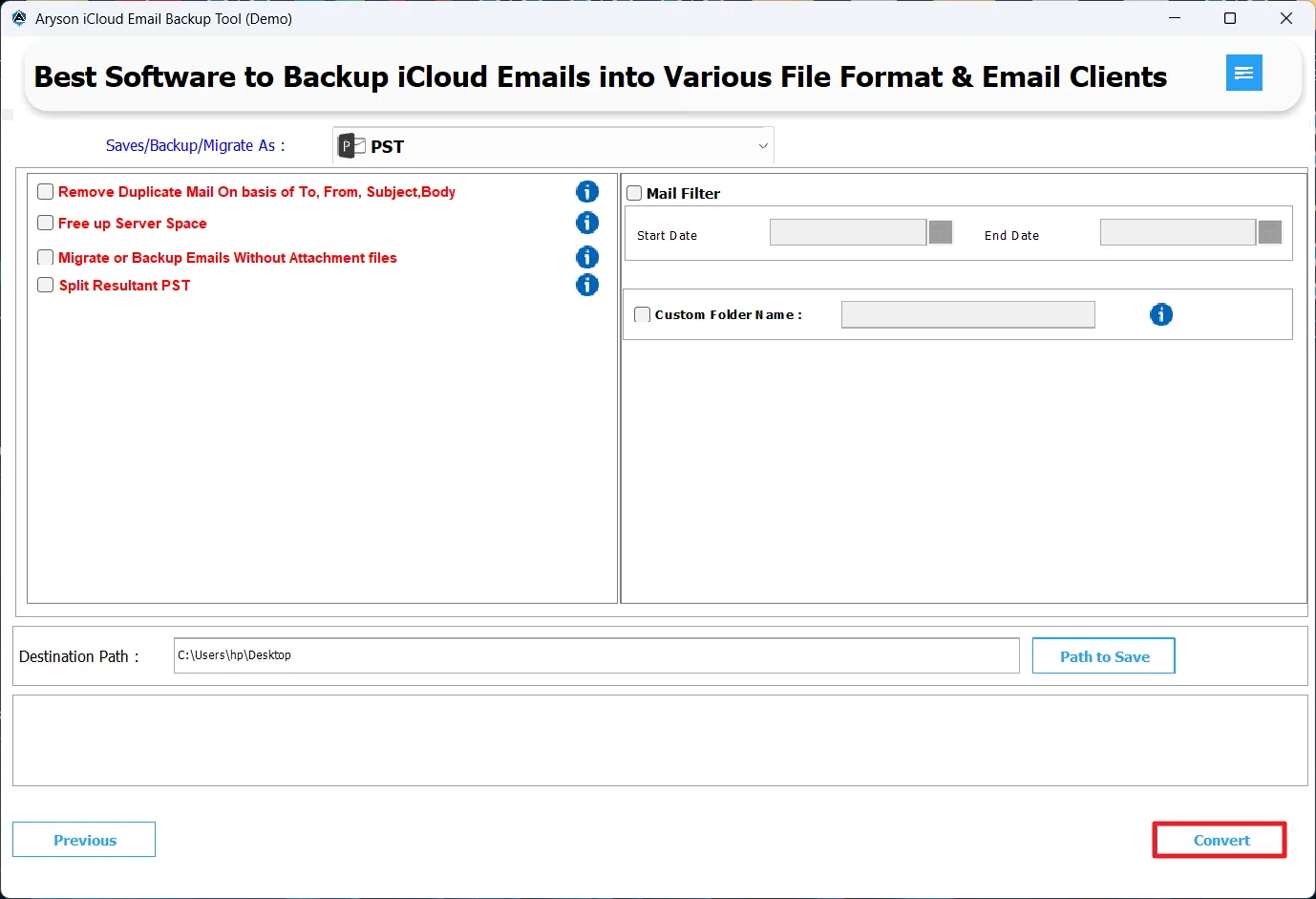Go back with the Previous button
This screenshot has width=1316, height=899.
[84, 840]
